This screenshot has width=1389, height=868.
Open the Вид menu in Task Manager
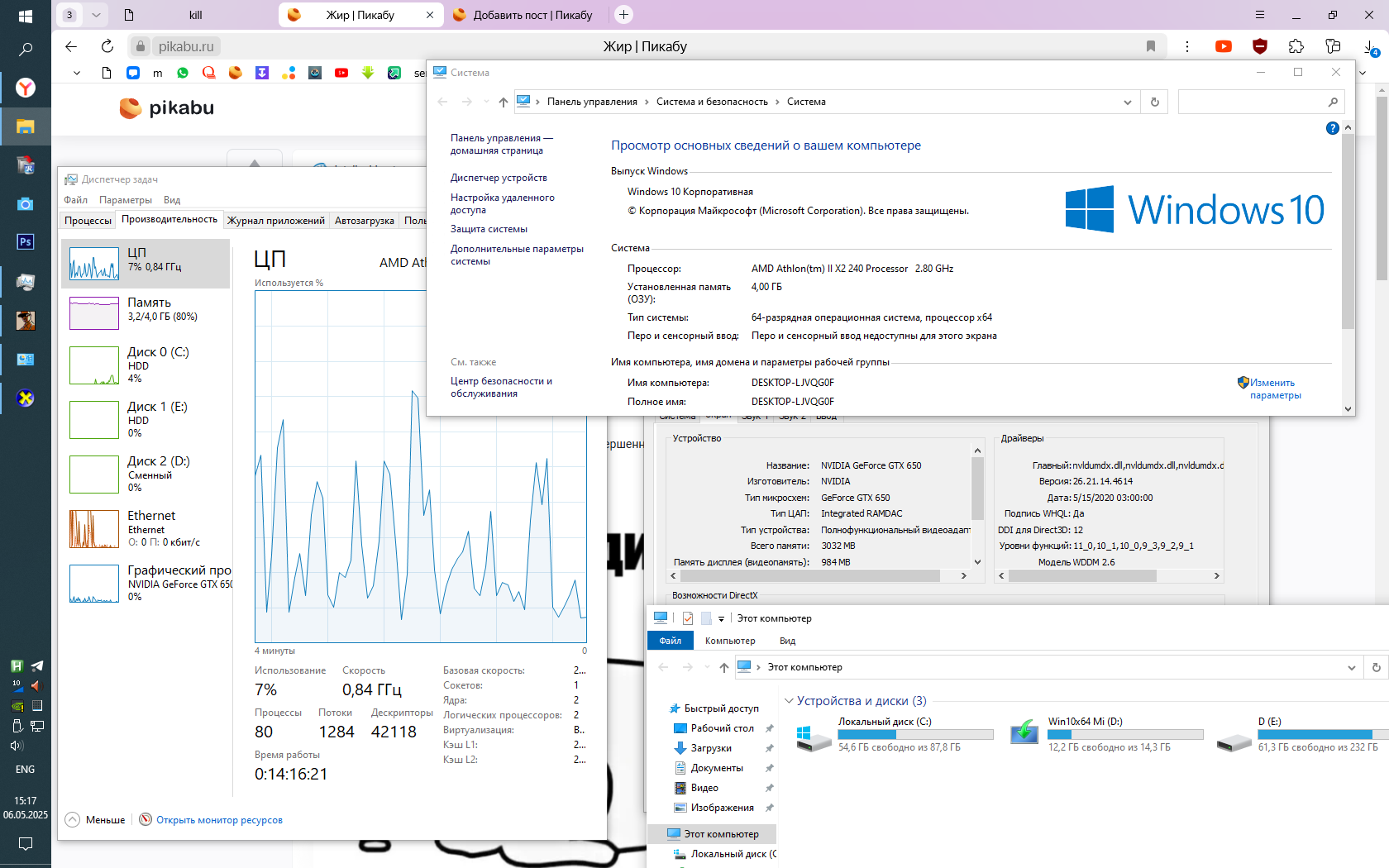(x=172, y=200)
